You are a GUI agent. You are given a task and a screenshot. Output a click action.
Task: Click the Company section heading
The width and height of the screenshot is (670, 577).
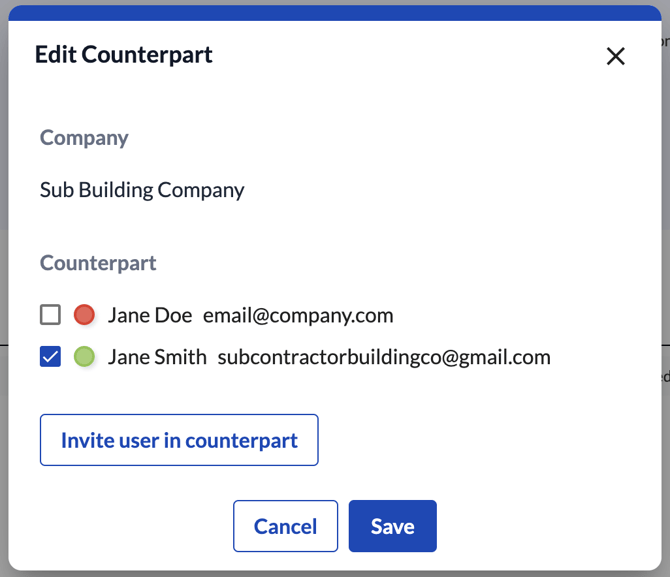coord(84,137)
